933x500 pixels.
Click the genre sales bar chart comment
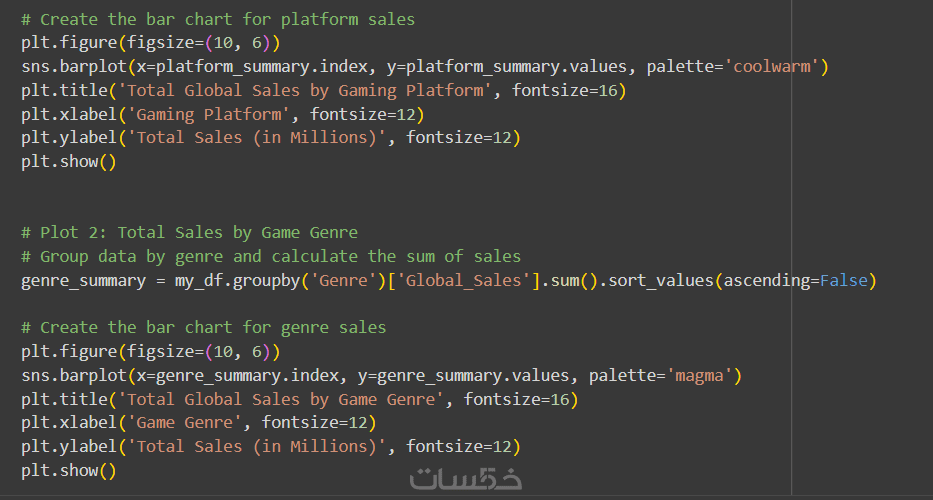[203, 328]
